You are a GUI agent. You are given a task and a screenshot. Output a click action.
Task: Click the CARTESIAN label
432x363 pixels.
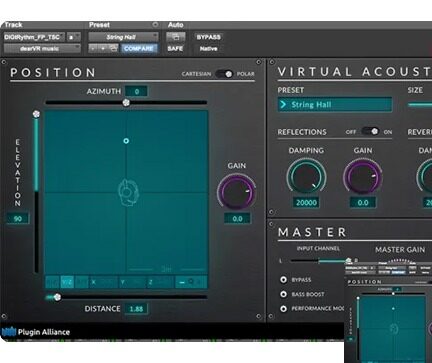pyautogui.click(x=196, y=74)
